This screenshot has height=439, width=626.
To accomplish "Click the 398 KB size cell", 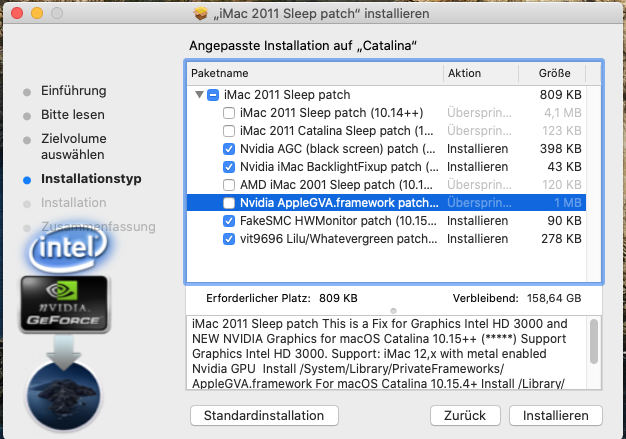I will 561,149.
